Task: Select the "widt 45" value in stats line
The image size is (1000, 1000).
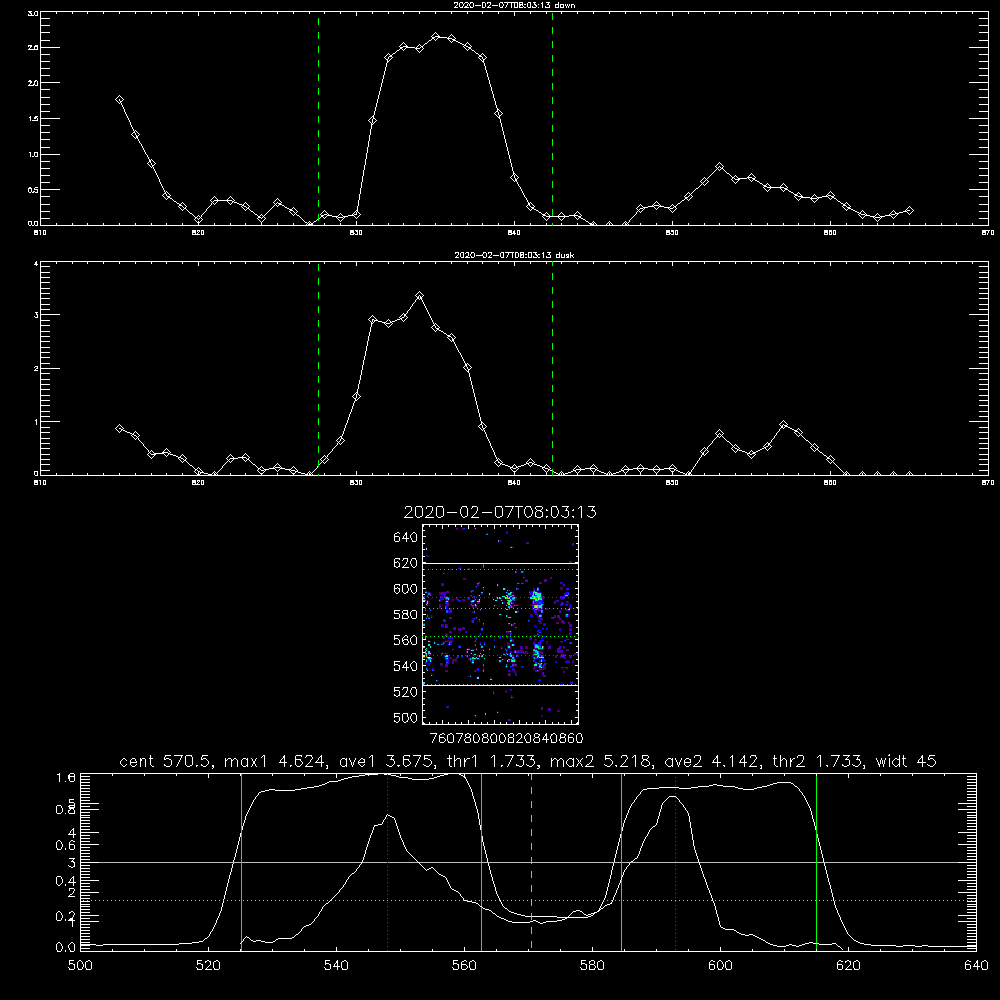Action: click(906, 761)
